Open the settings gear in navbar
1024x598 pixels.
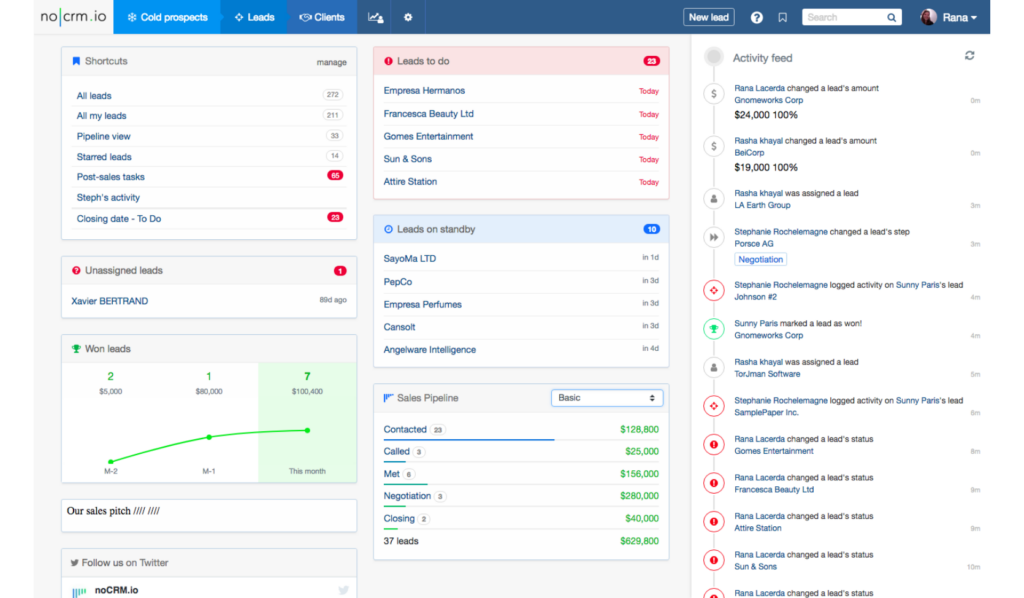(408, 18)
